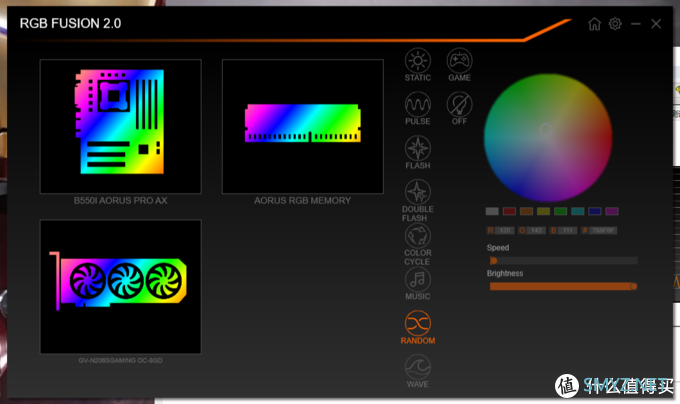This screenshot has width=680, height=404.
Task: Minimize the RGB Fusion window
Action: [636, 23]
